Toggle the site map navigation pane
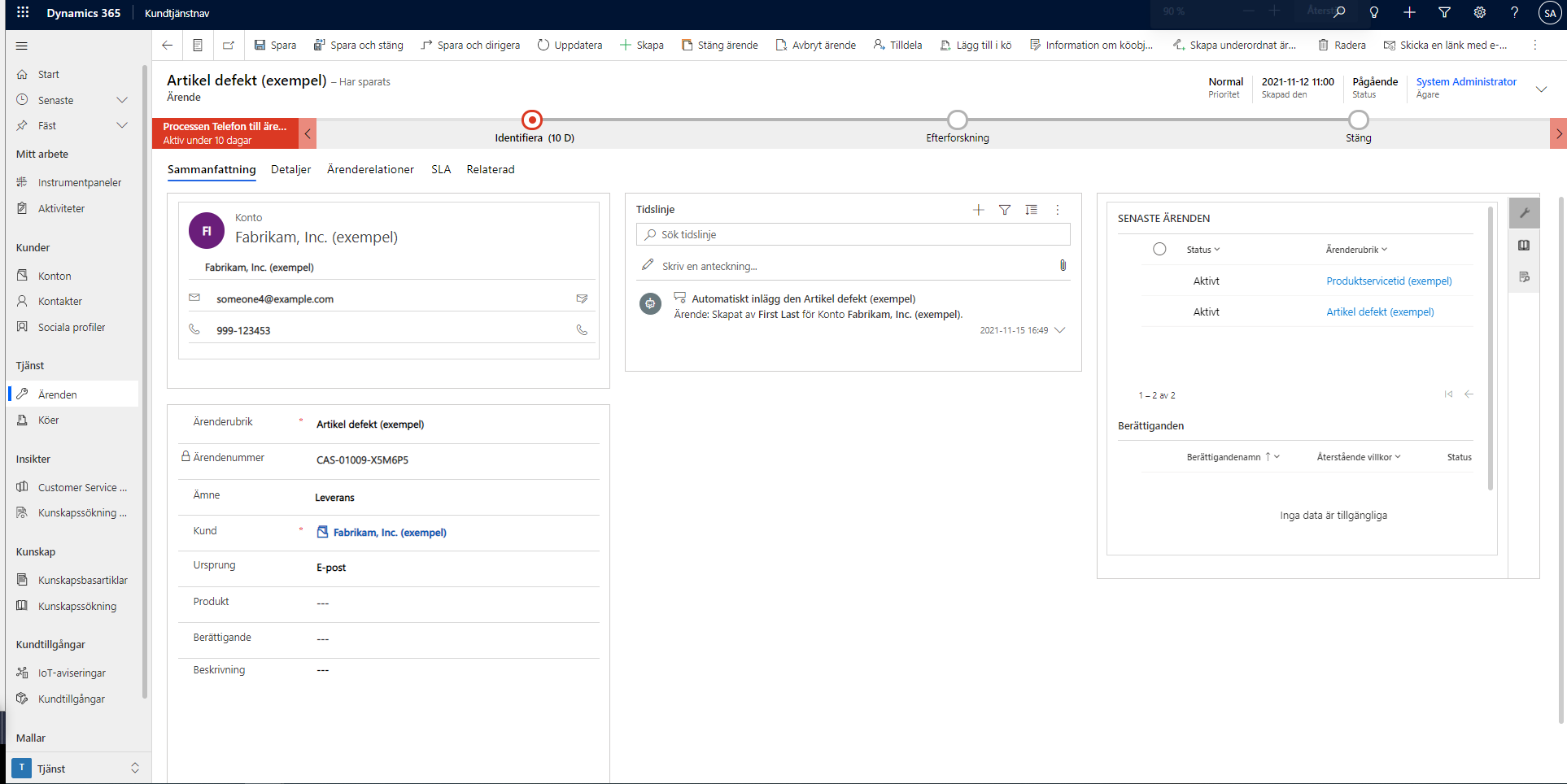Image resolution: width=1567 pixels, height=784 pixels. [22, 46]
